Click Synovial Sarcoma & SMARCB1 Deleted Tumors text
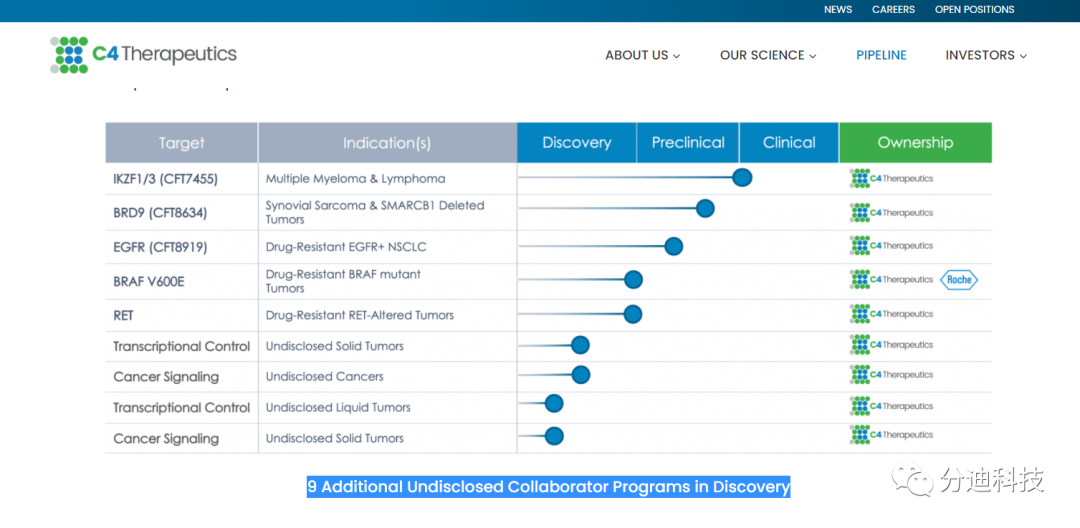This screenshot has width=1080, height=528. [375, 212]
